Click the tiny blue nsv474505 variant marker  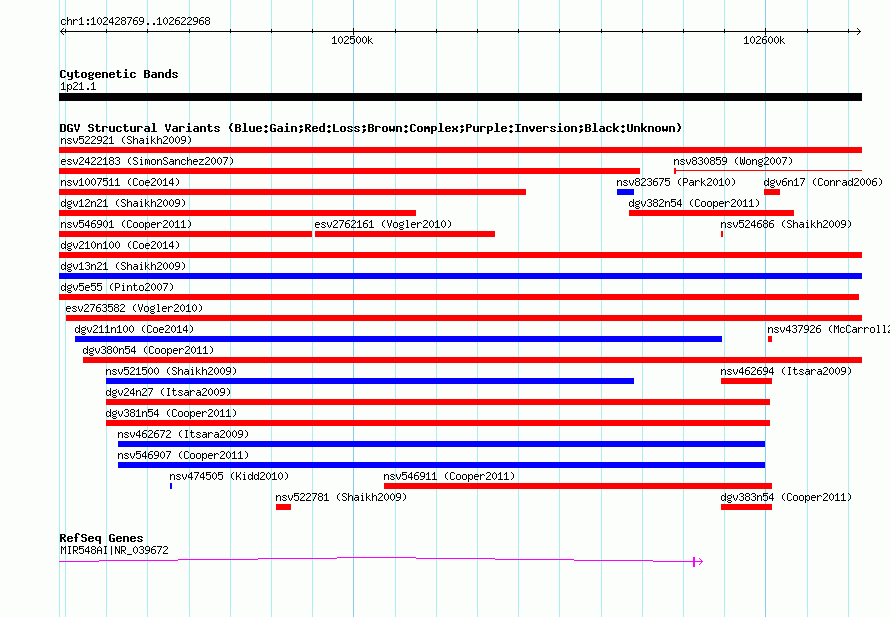pos(171,486)
